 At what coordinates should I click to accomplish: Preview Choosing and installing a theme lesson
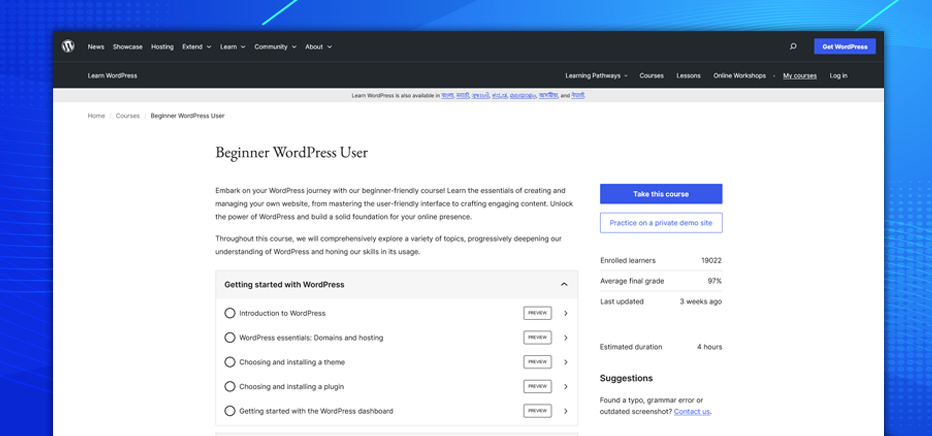537,362
